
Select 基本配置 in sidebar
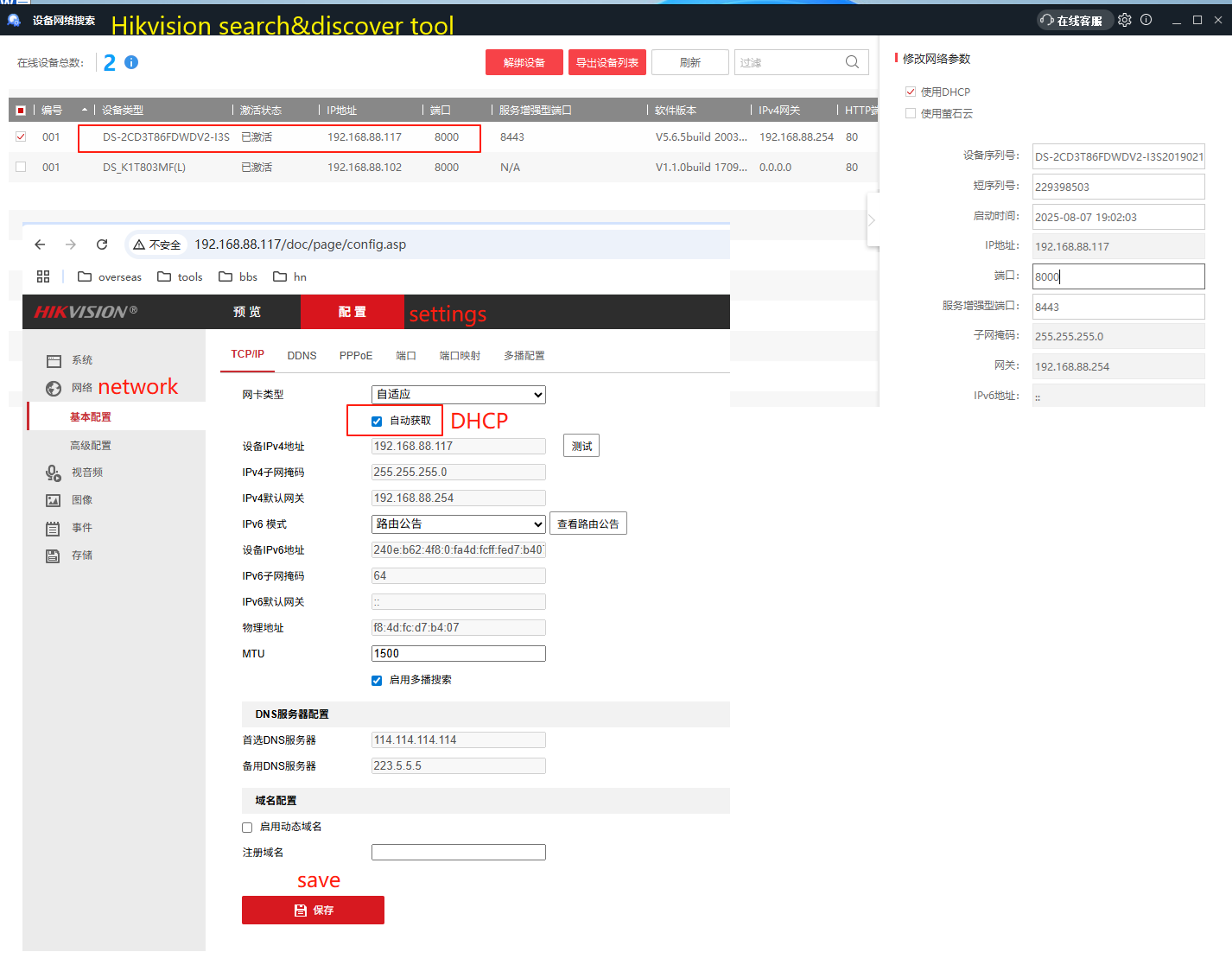pyautogui.click(x=91, y=417)
